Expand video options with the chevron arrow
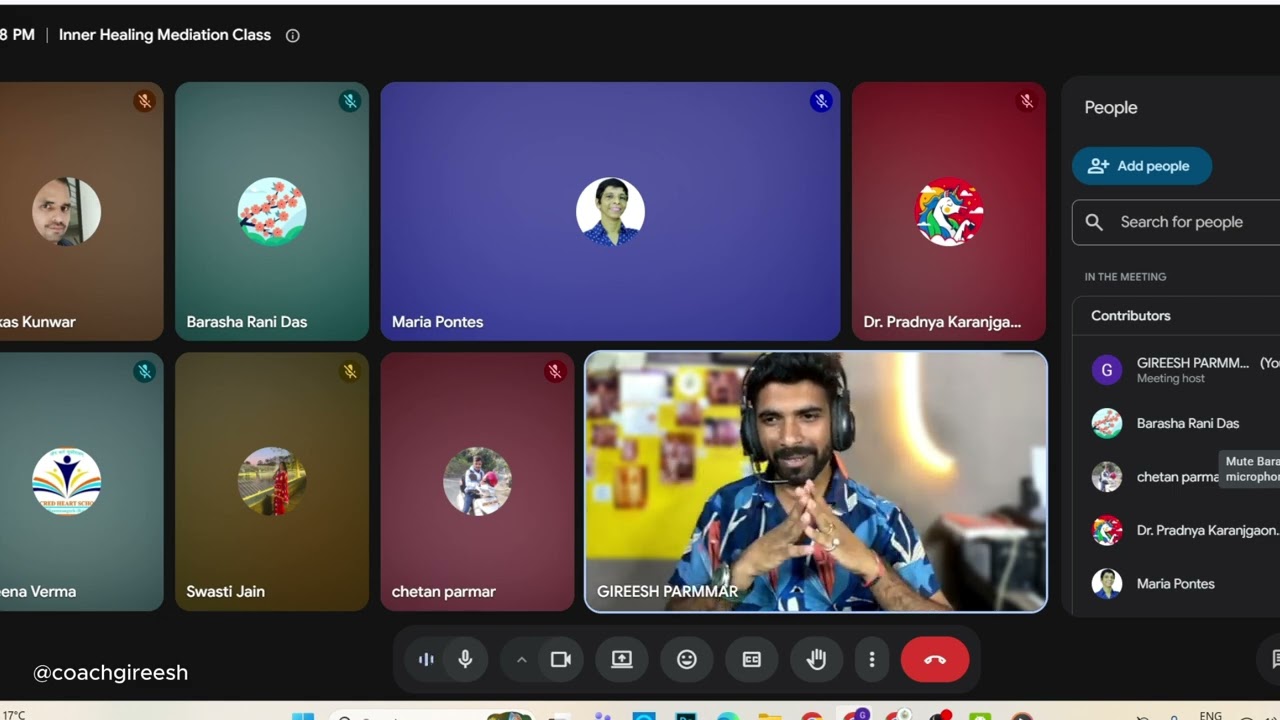 point(521,659)
